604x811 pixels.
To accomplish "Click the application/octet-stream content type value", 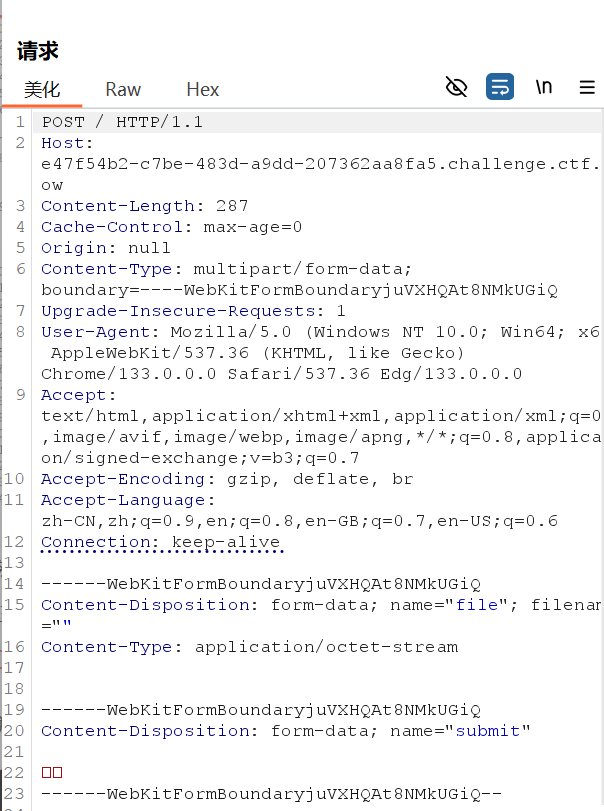I will (326, 647).
